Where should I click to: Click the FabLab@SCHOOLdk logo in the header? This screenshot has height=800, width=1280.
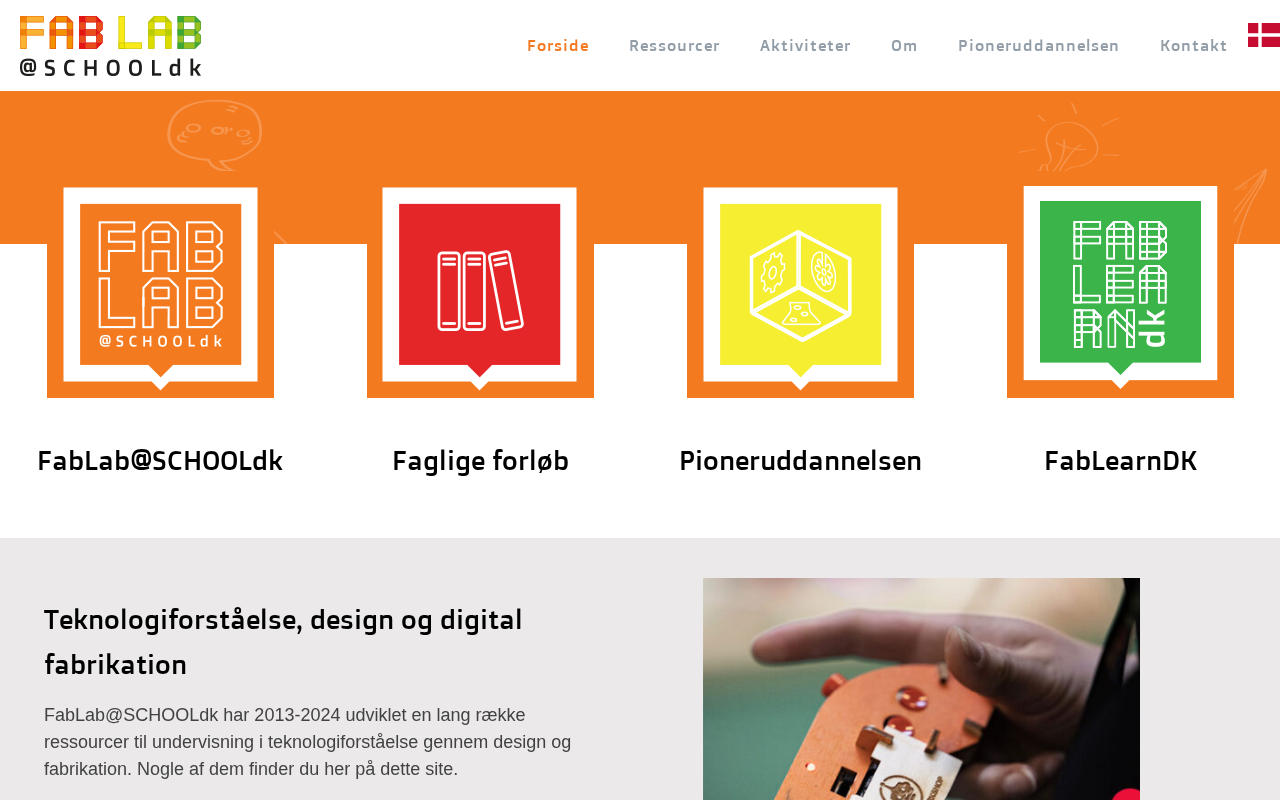pos(110,46)
